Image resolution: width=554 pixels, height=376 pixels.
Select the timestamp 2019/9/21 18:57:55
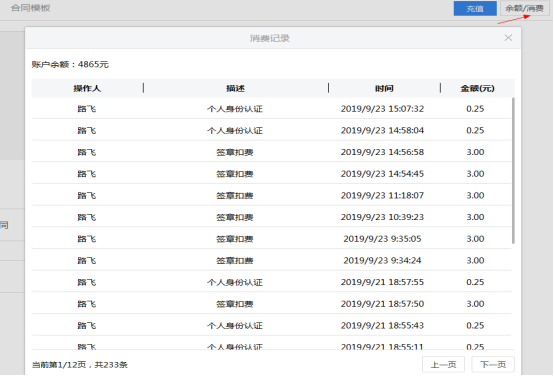(x=382, y=282)
